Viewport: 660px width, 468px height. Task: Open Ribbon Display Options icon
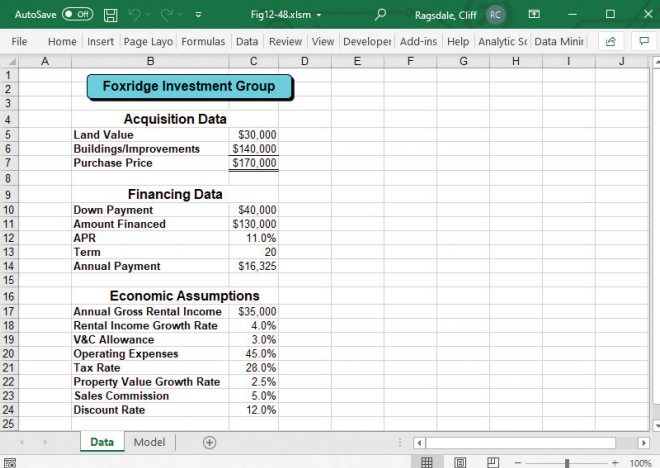click(x=534, y=14)
